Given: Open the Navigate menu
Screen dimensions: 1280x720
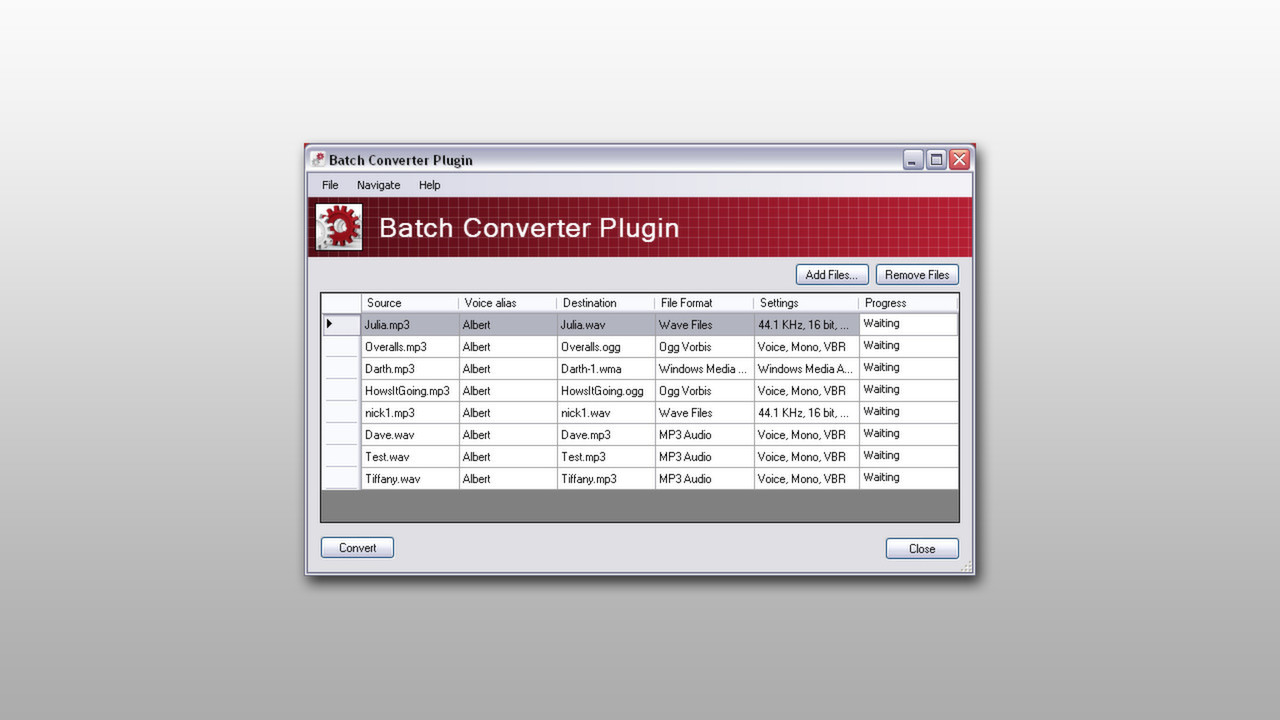Looking at the screenshot, I should (378, 185).
